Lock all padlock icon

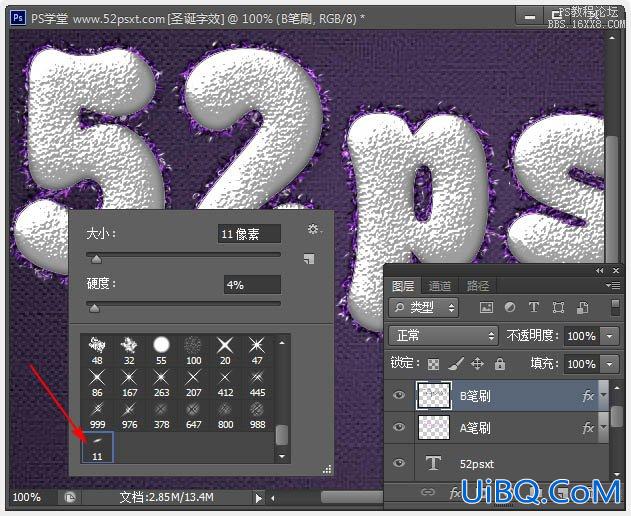coord(500,364)
